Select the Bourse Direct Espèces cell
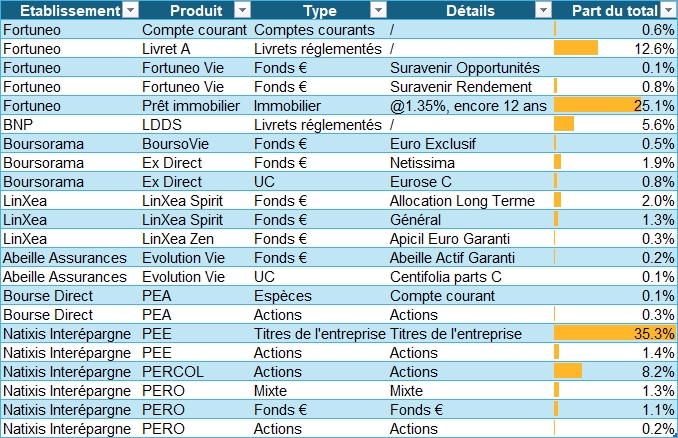This screenshot has height=438, width=678. (x=283, y=295)
